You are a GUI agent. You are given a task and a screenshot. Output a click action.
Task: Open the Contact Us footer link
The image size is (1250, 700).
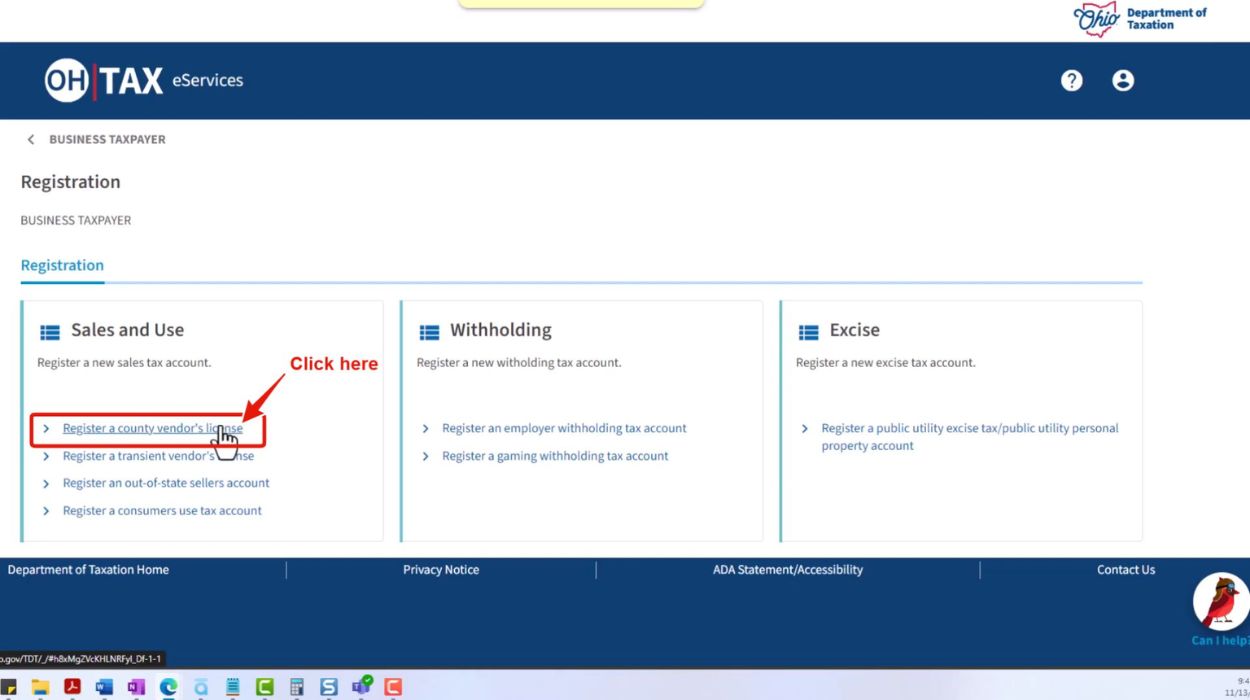(x=1125, y=570)
